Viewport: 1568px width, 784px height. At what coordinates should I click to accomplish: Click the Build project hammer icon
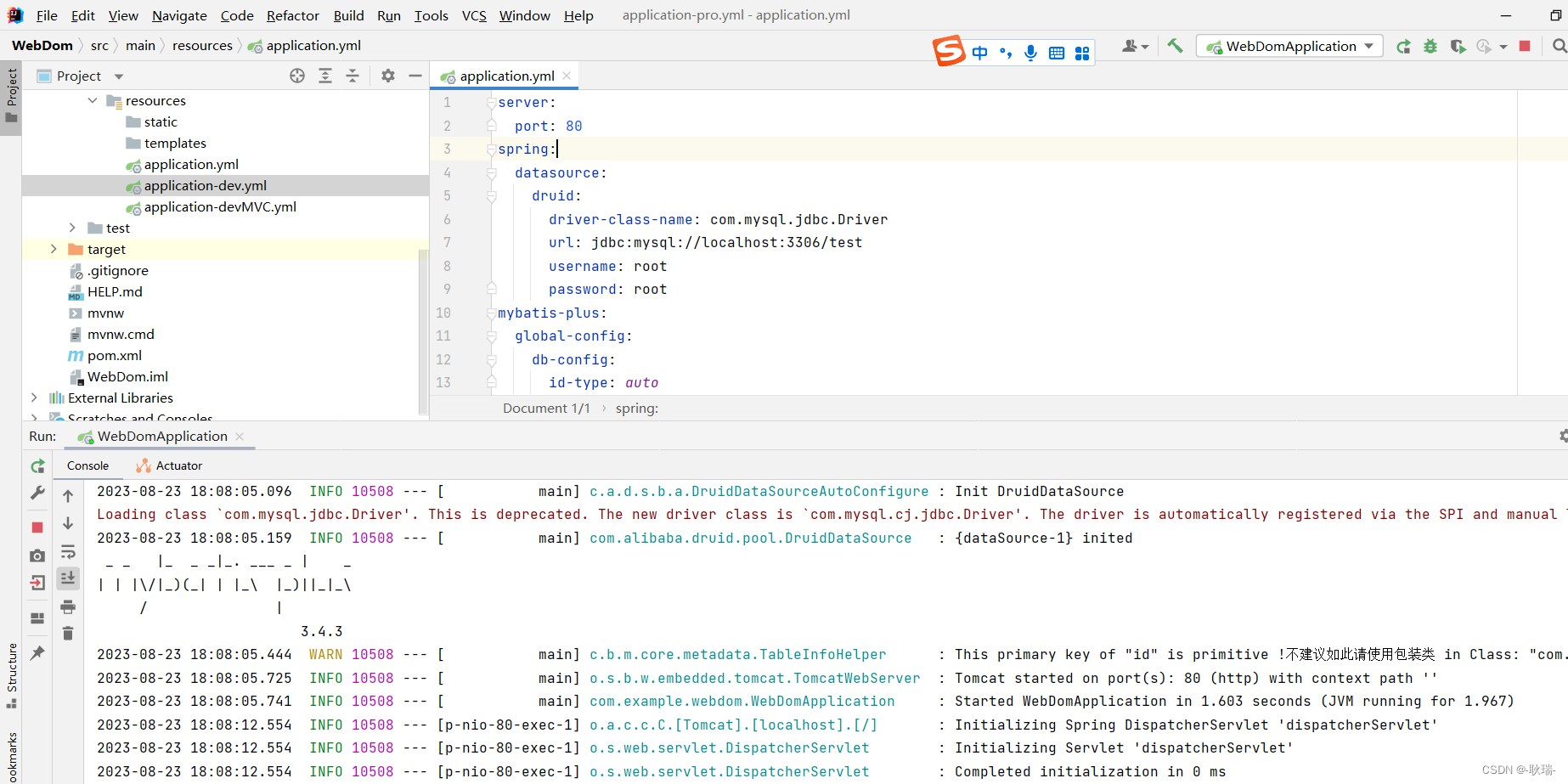1175,46
